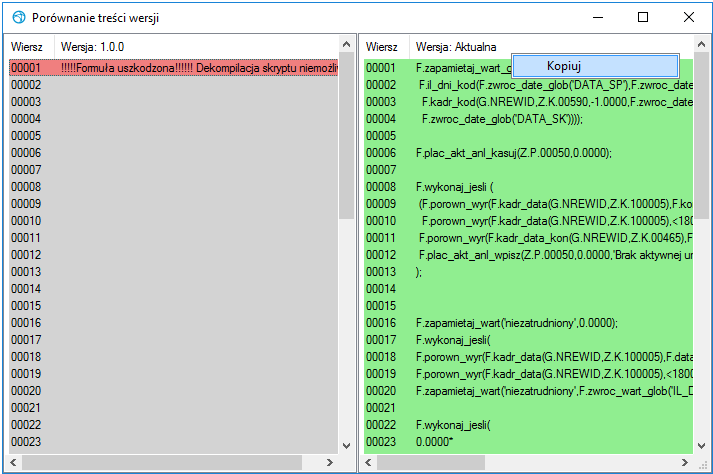Click the left pane horizontal scrollbar thumb

click(x=162, y=463)
